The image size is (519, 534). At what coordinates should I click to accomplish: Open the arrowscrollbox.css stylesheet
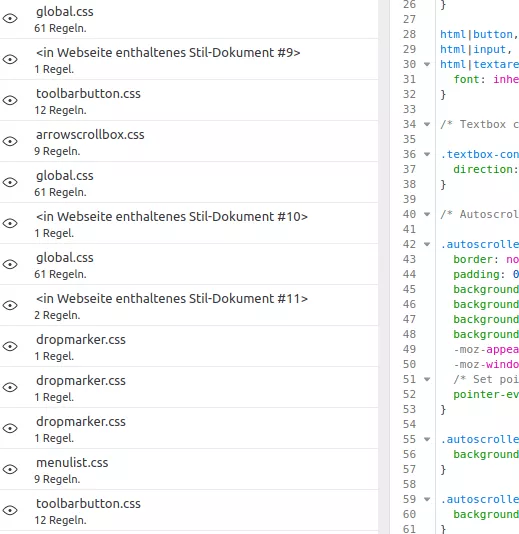tap(189, 141)
